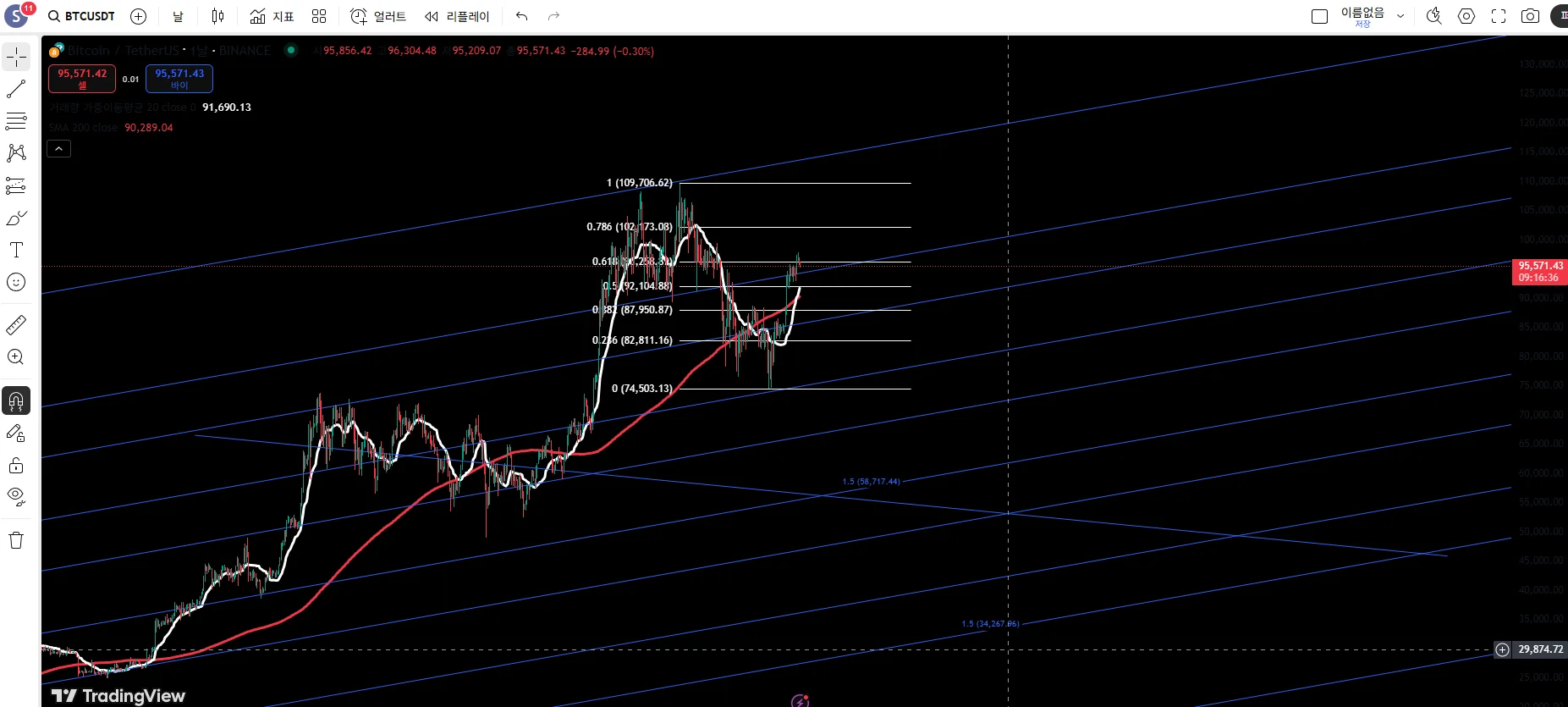The height and width of the screenshot is (707, 1568).
Task: Start bar replay with 리플레이 button
Action: coord(457,16)
